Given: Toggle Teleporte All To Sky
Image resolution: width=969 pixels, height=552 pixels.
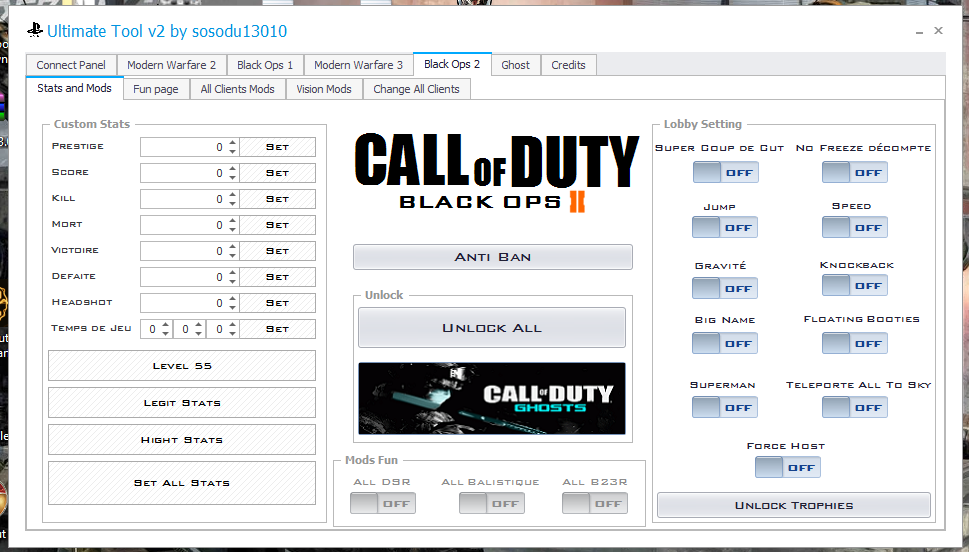Looking at the screenshot, I should tap(855, 407).
